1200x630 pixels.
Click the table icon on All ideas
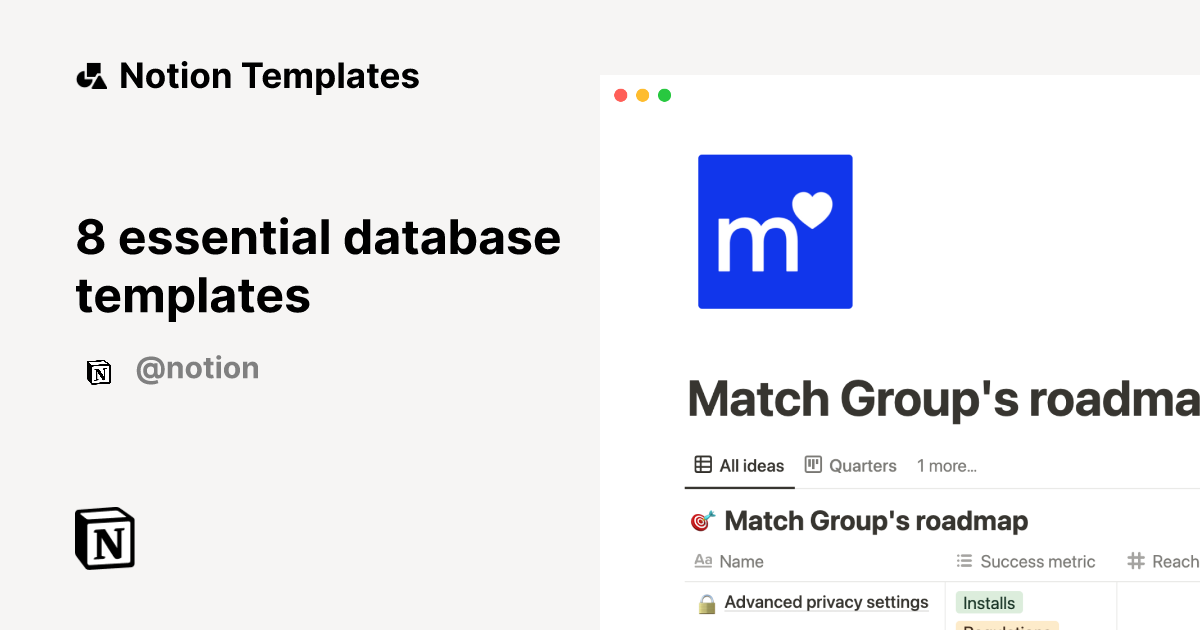click(703, 465)
